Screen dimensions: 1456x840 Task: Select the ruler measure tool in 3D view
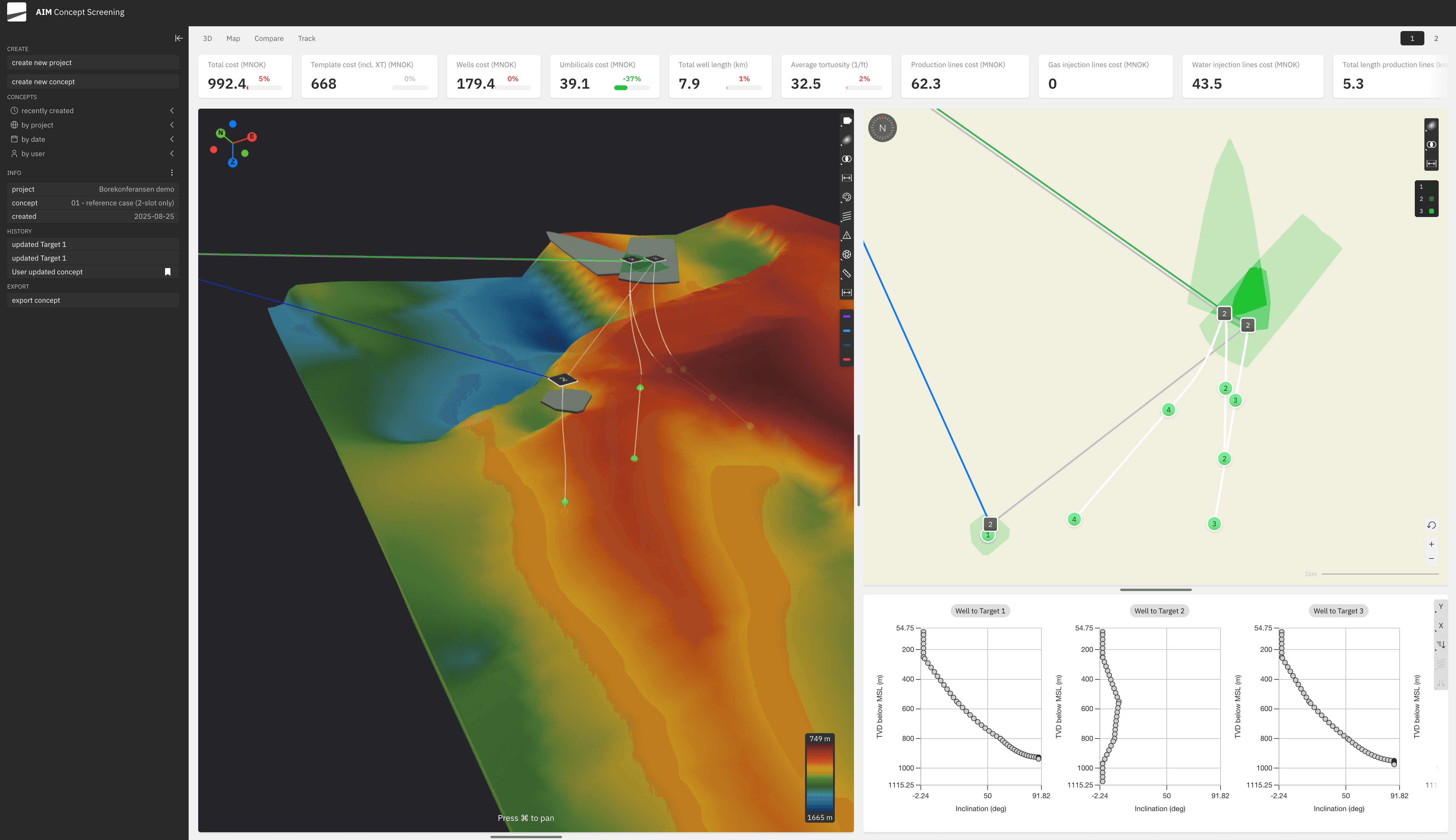coord(846,273)
